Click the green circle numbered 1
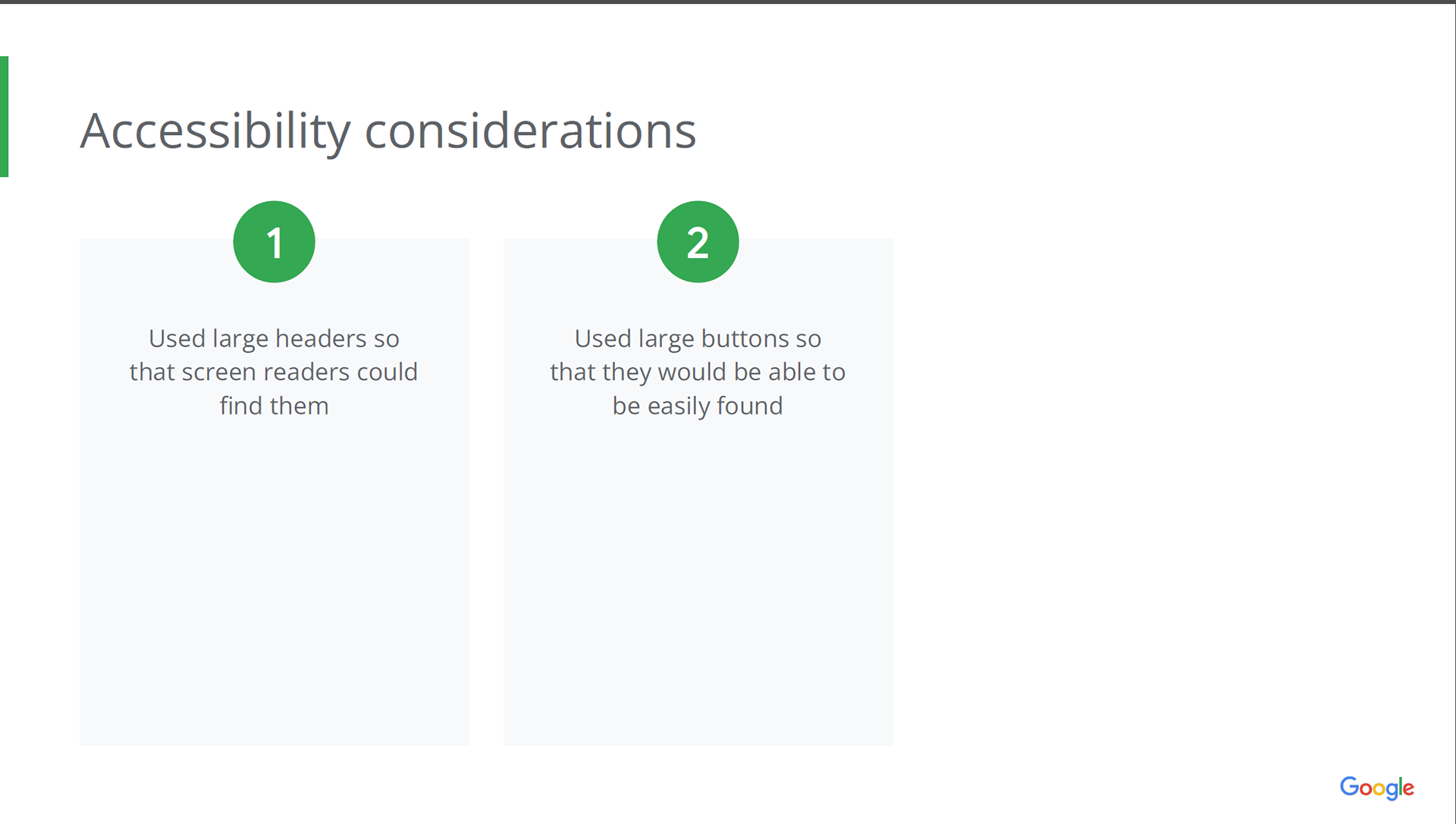 274,241
